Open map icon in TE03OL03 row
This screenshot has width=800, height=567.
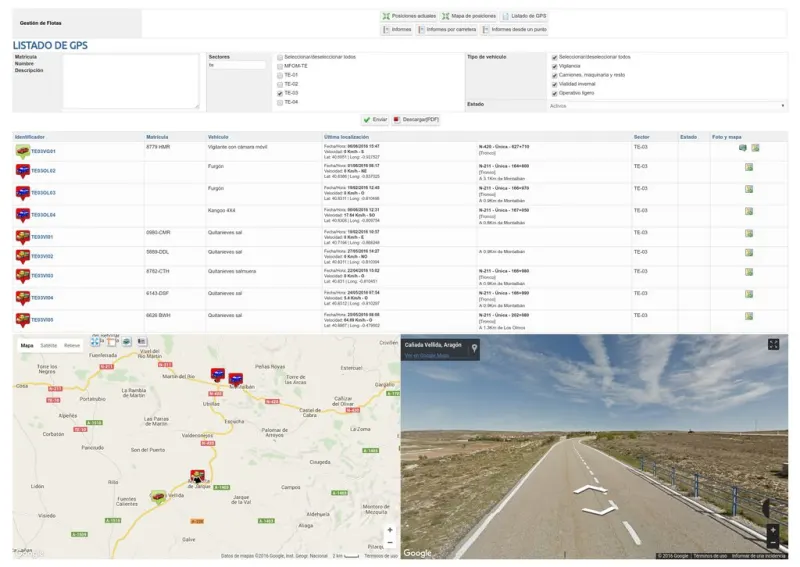pos(749,189)
